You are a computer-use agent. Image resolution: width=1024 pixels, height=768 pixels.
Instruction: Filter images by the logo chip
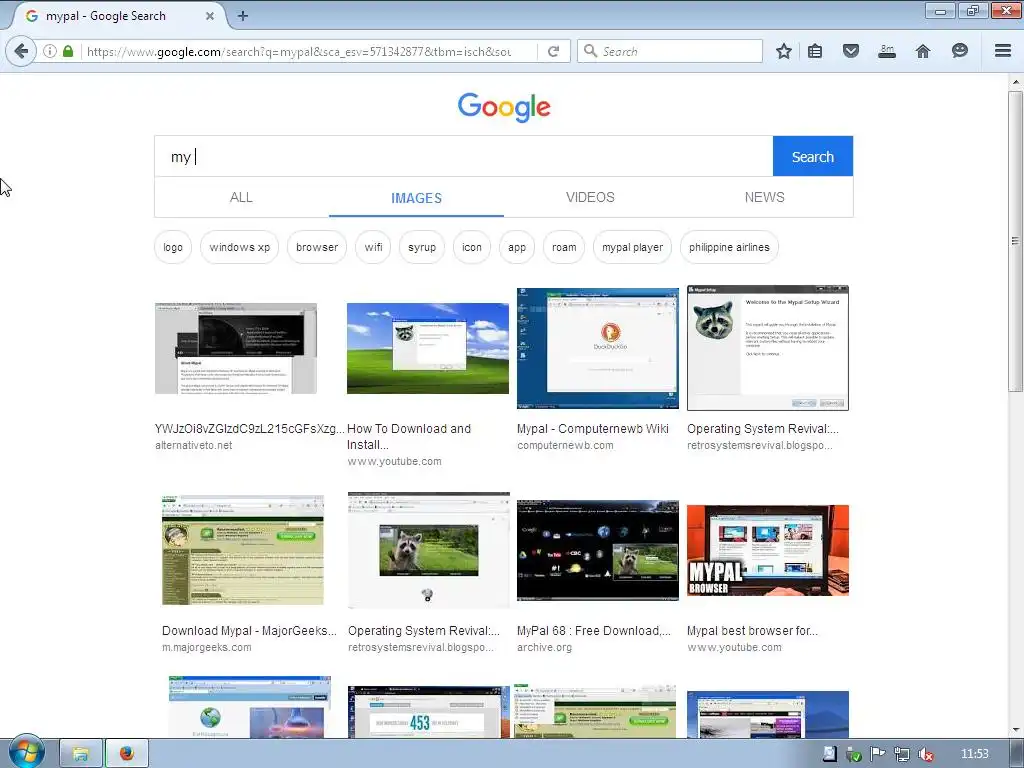click(x=173, y=247)
